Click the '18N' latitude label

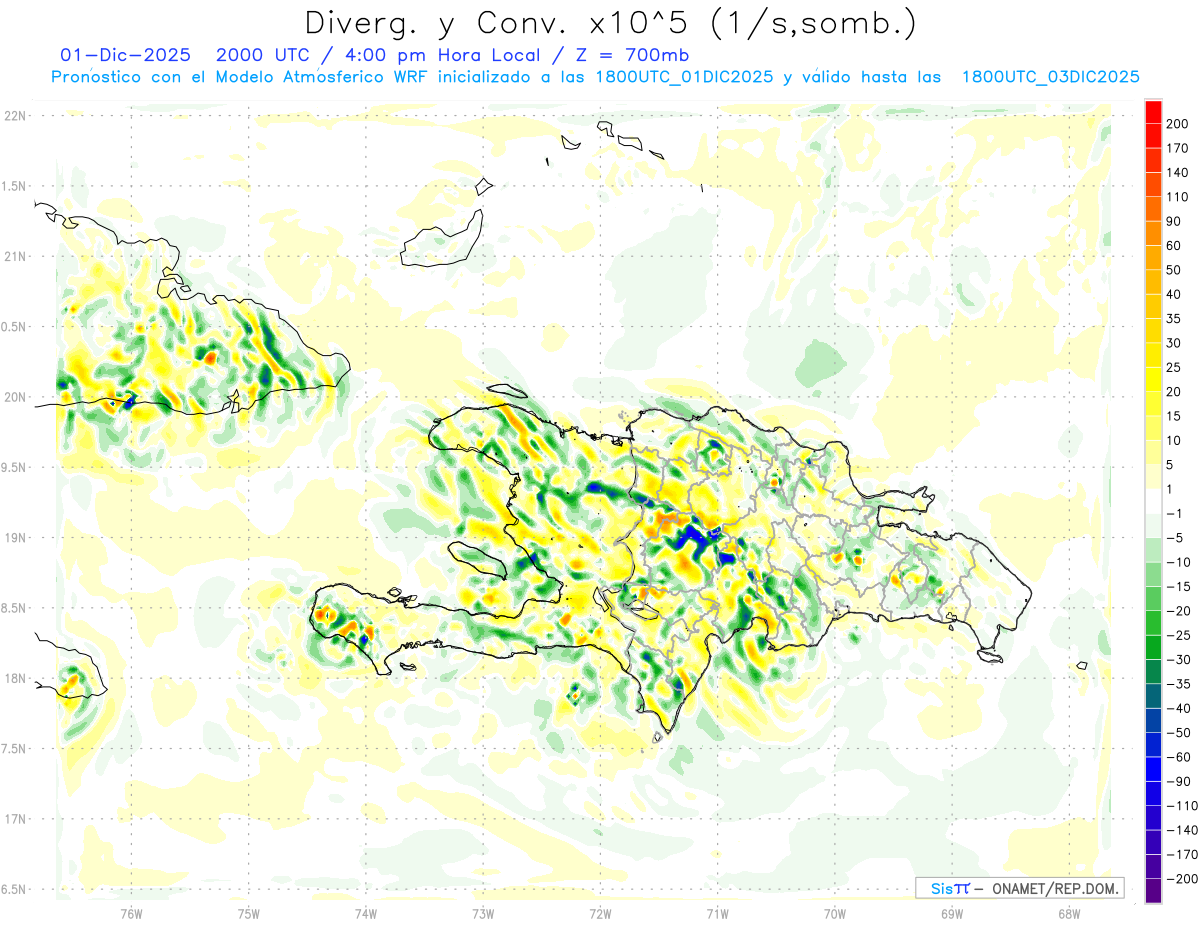point(15,679)
